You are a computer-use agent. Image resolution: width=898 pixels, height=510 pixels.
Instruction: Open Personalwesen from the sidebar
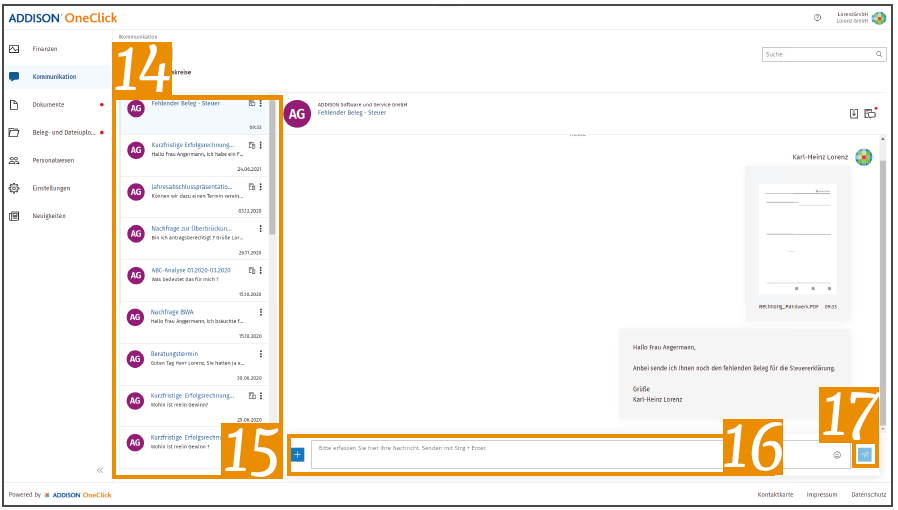pyautogui.click(x=53, y=161)
